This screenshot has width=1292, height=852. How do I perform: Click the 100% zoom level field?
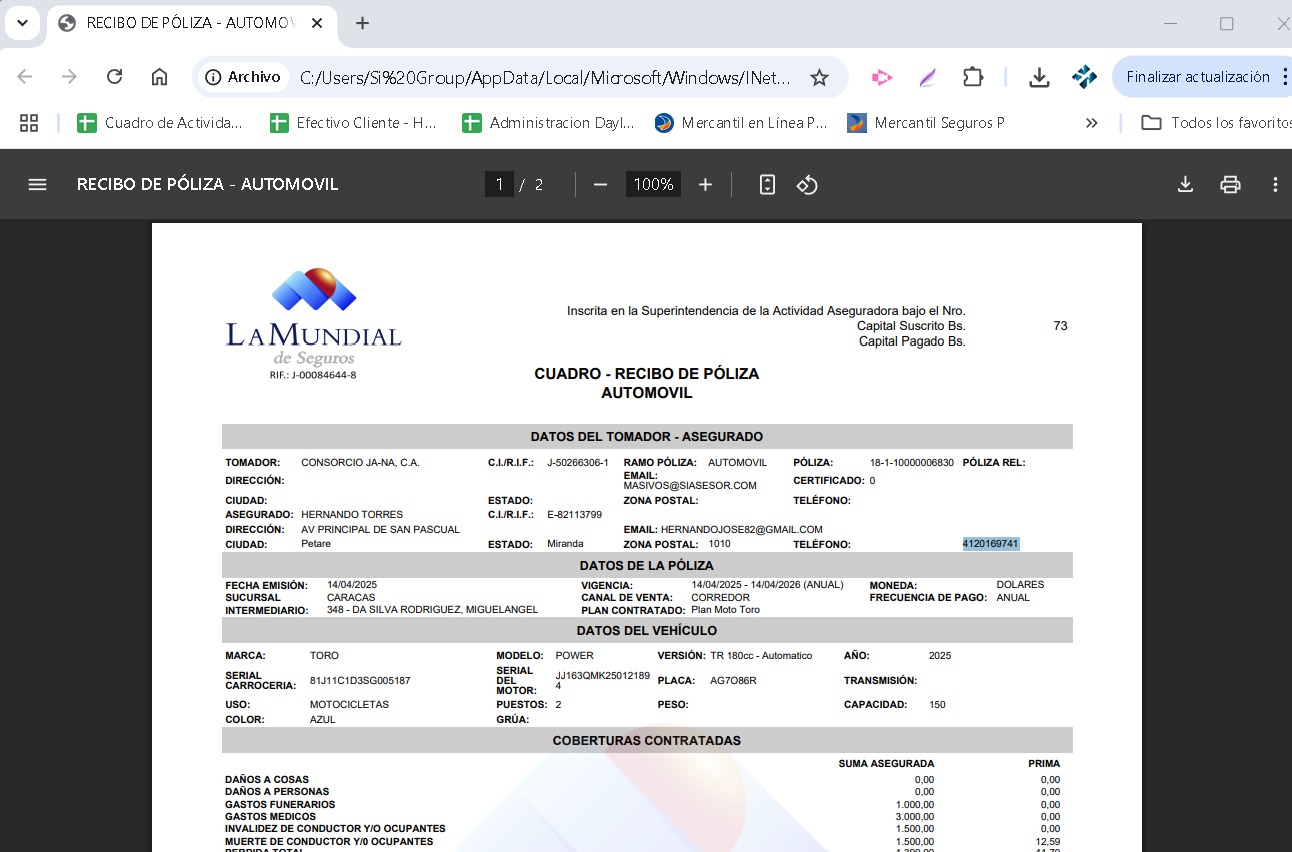653,184
